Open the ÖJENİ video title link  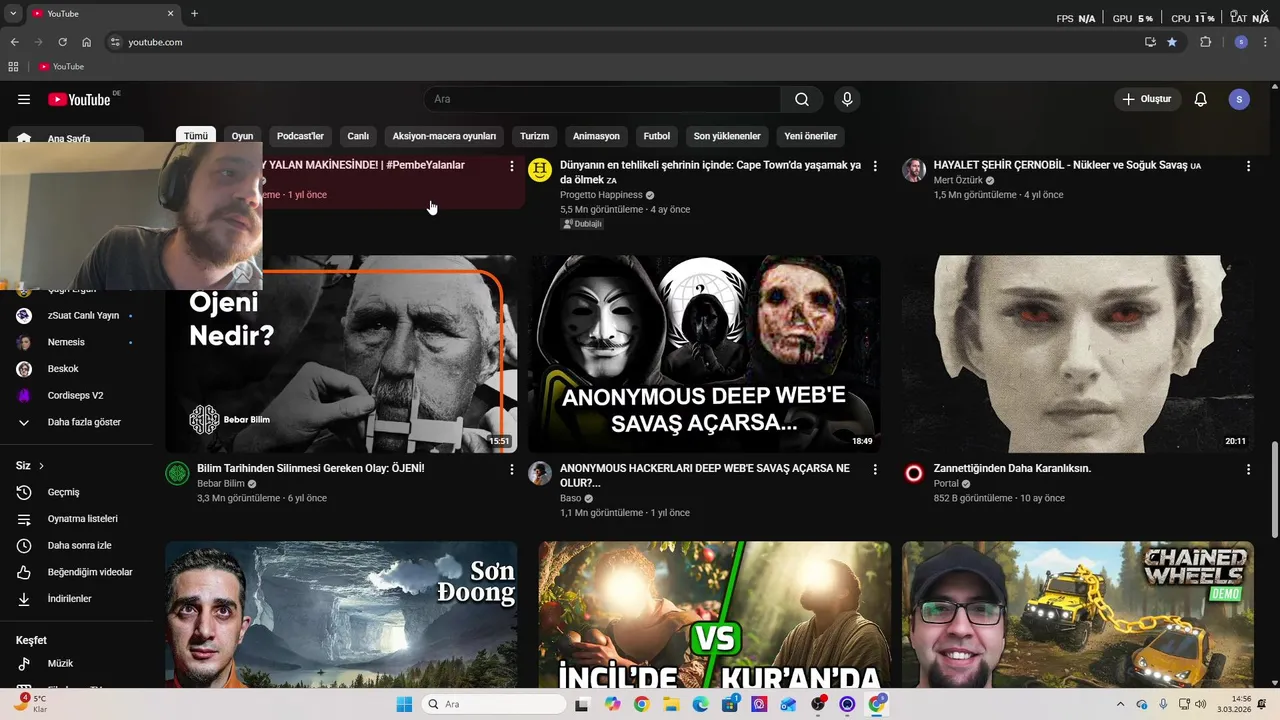click(311, 468)
